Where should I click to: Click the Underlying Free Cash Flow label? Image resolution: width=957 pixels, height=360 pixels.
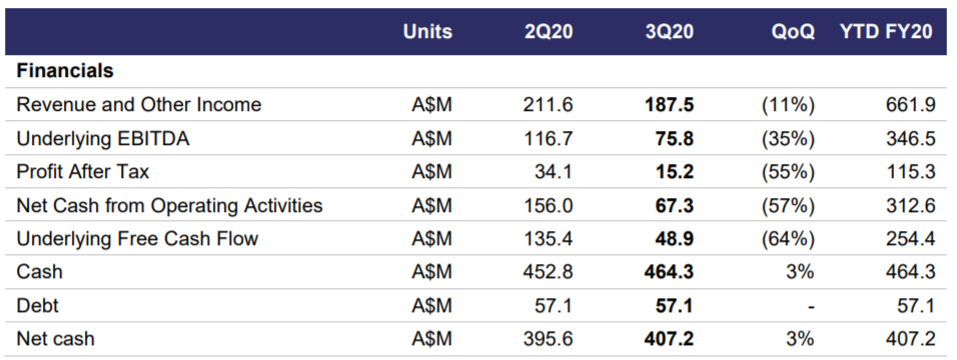(137, 239)
